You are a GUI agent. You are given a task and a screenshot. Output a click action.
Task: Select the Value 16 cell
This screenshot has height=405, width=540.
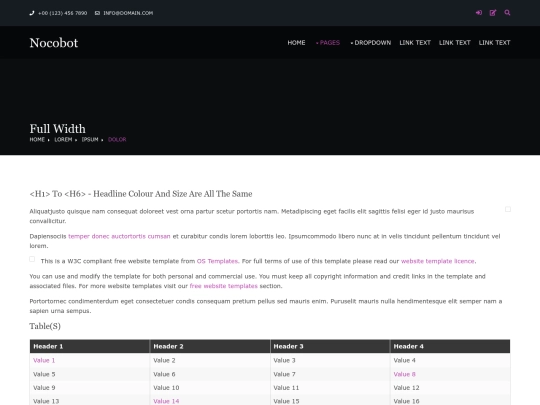click(x=450, y=400)
